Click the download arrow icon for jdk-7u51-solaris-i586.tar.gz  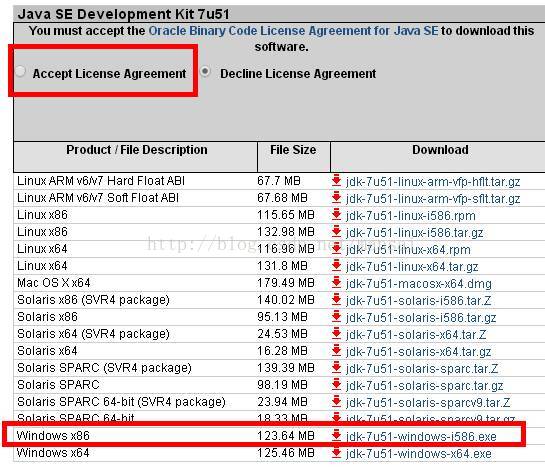pos(336,317)
